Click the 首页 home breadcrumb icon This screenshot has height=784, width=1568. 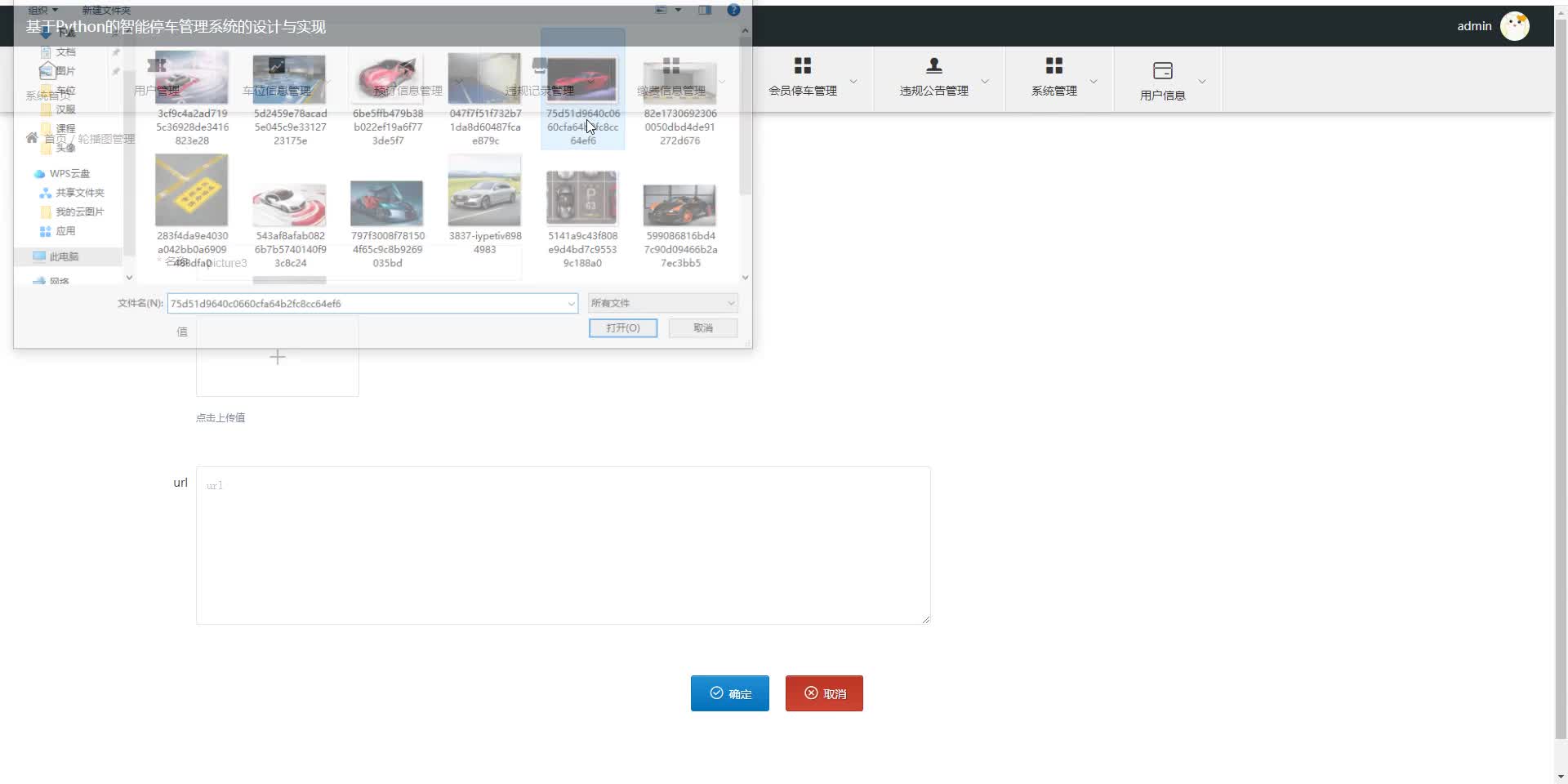tap(32, 138)
